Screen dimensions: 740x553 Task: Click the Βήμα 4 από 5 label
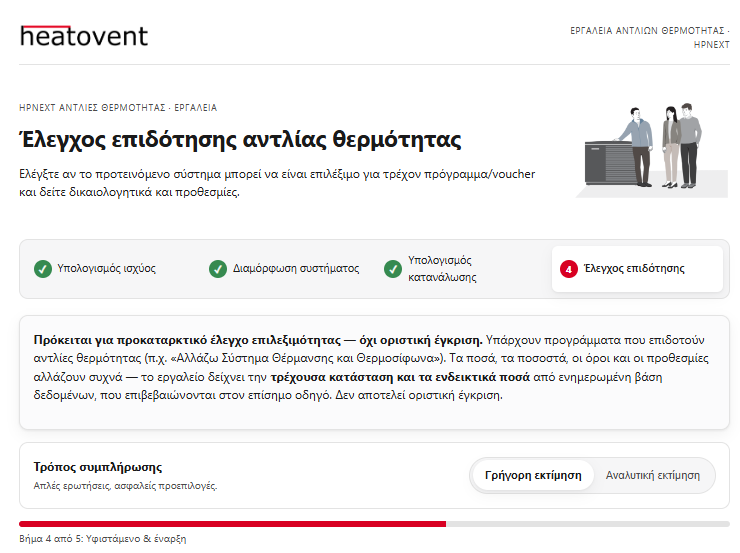click(x=102, y=538)
